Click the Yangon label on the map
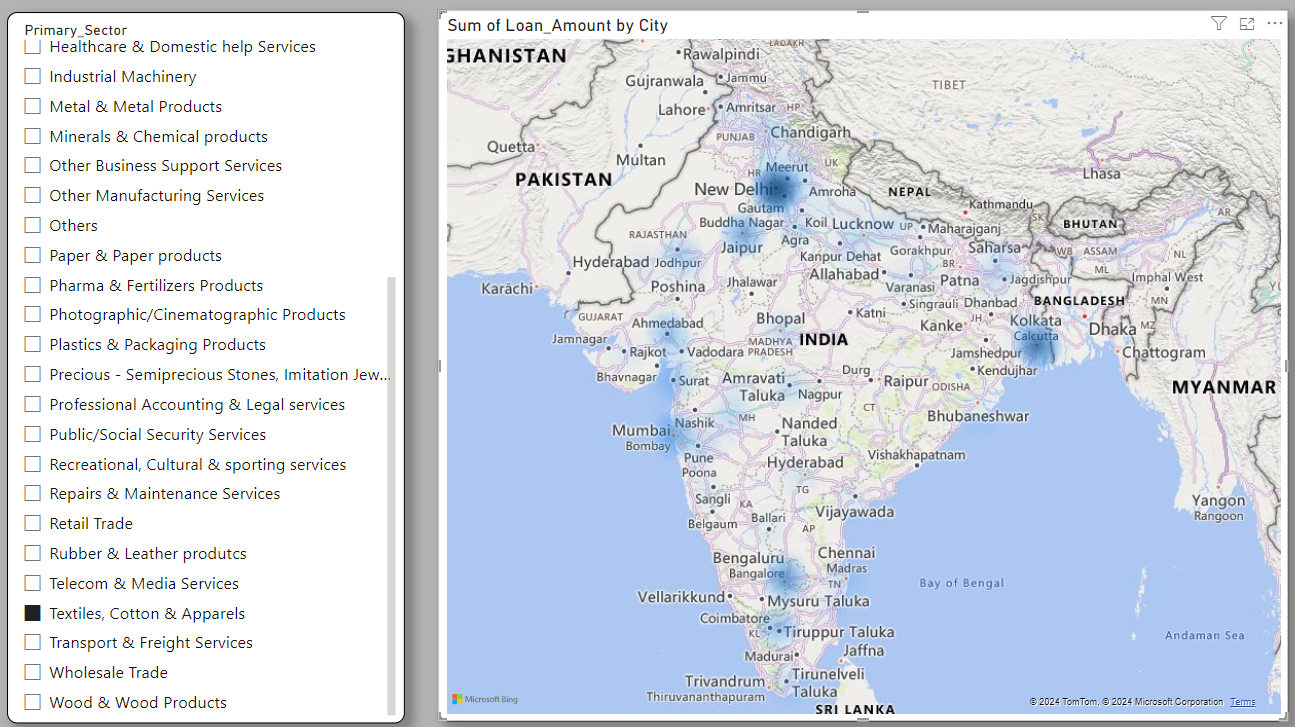1295x727 pixels. tap(1219, 501)
